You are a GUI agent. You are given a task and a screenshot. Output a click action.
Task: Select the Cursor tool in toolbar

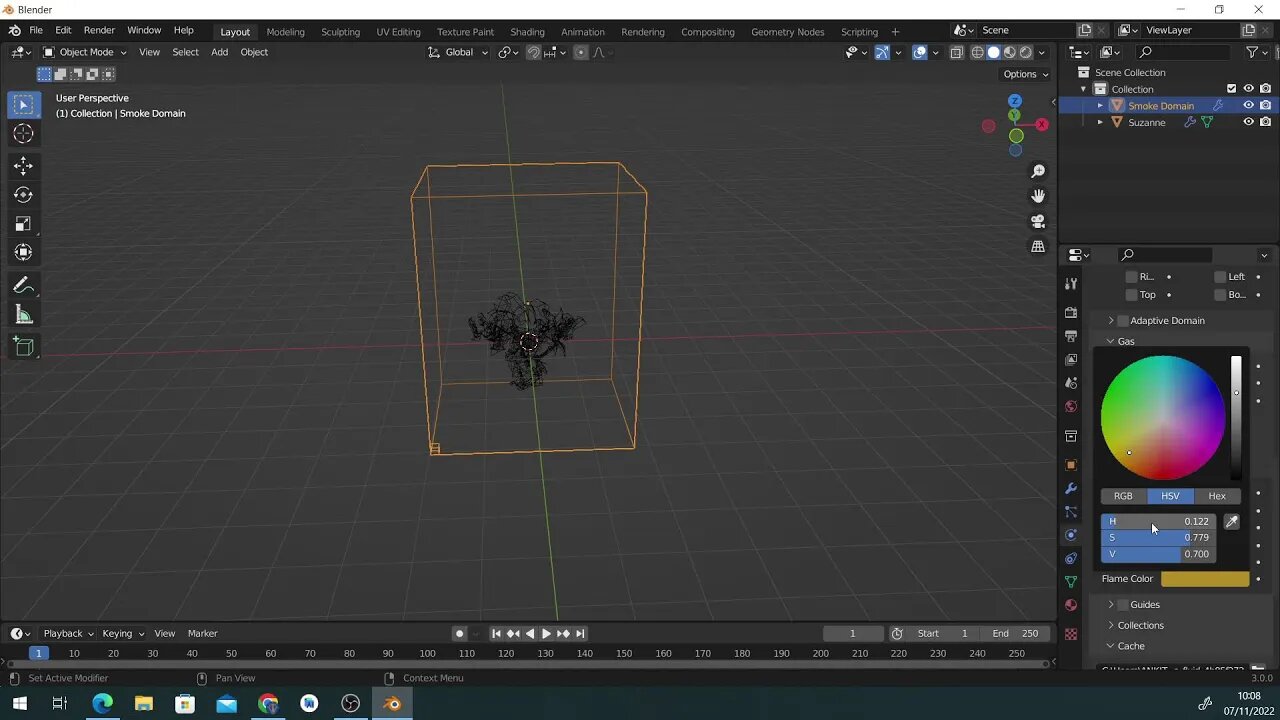24,134
